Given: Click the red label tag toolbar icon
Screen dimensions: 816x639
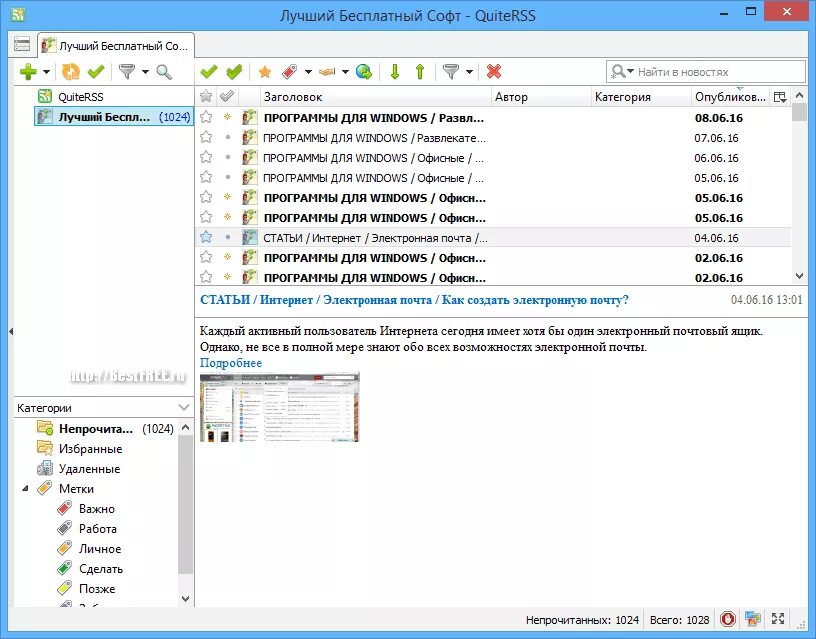Looking at the screenshot, I should click(x=290, y=72).
